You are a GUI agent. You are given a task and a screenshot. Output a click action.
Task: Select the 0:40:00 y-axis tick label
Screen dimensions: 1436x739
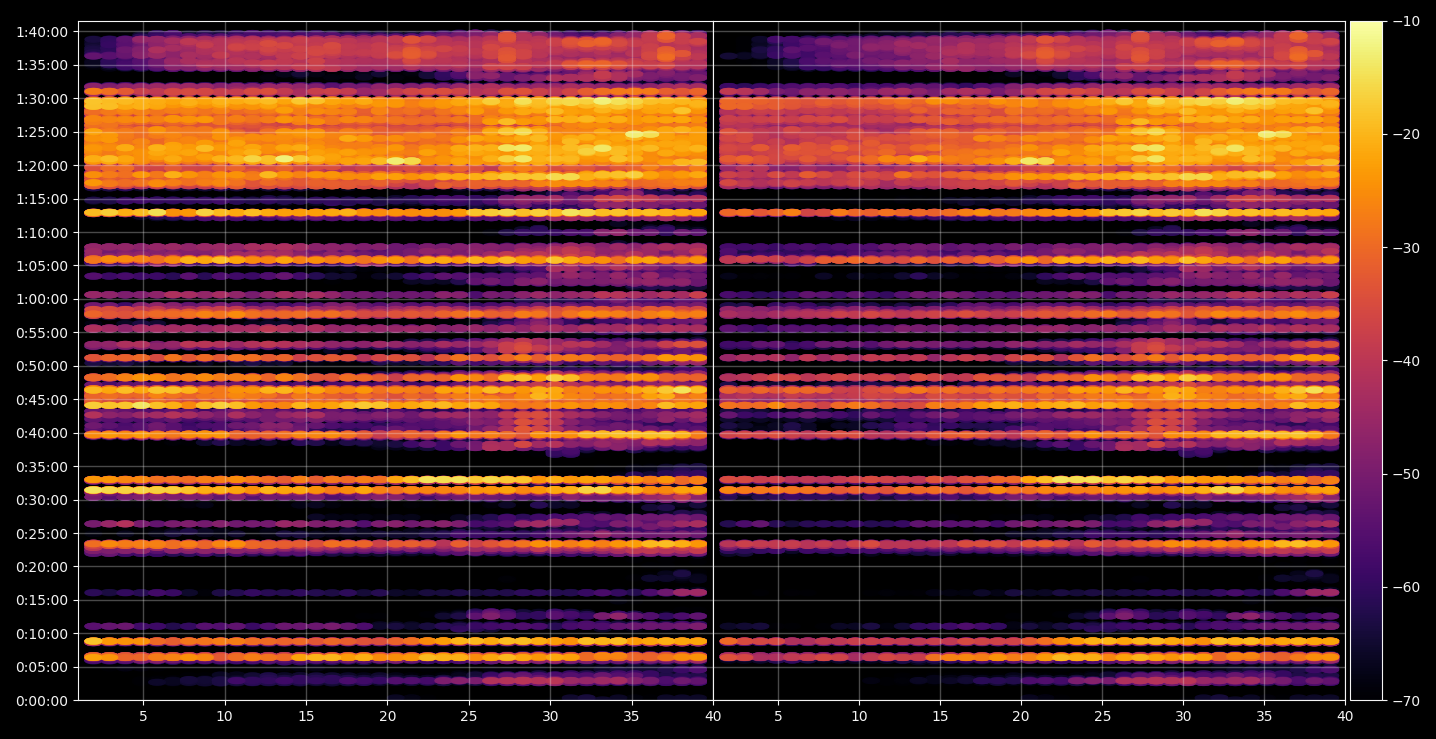(x=42, y=433)
